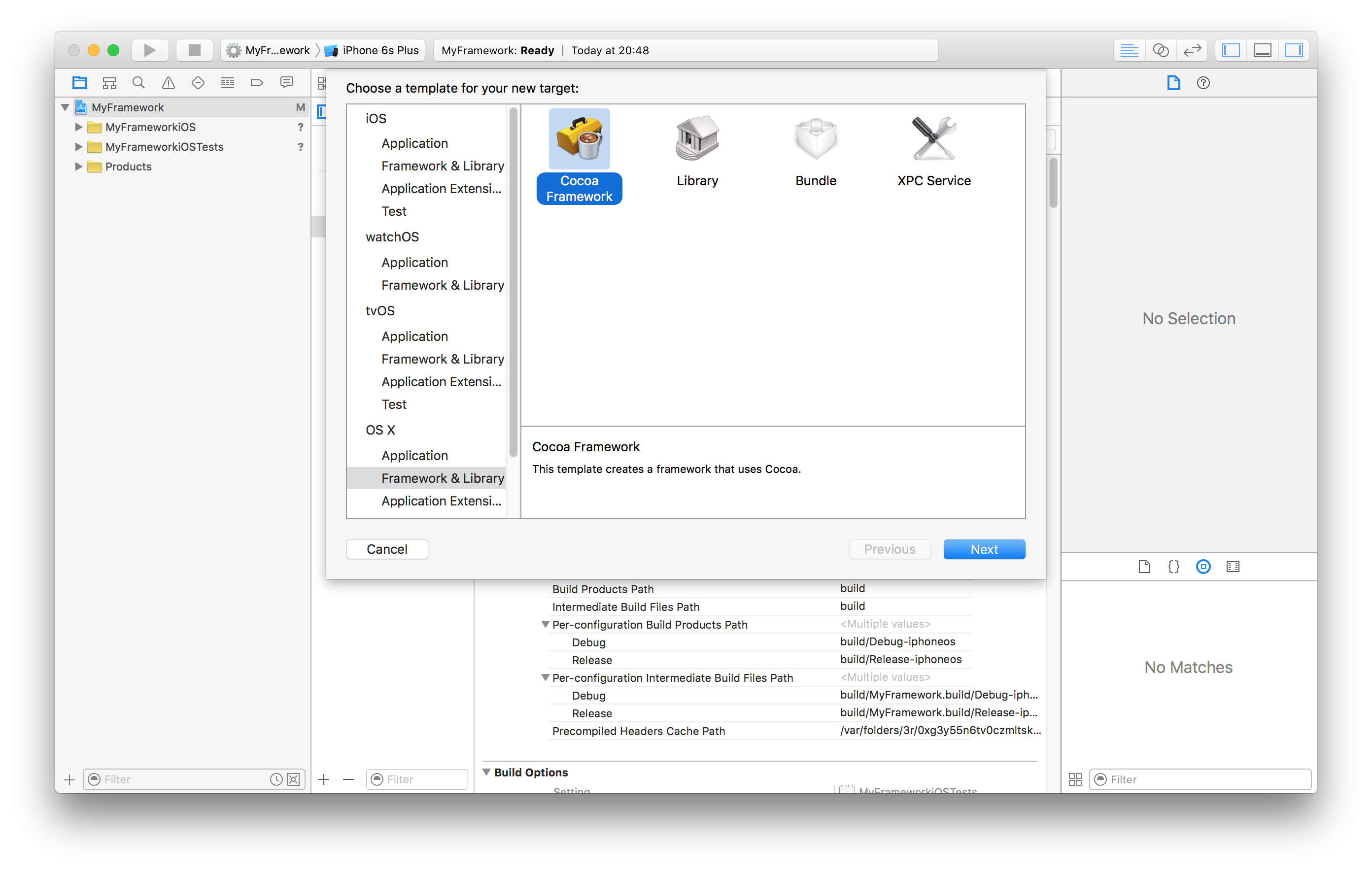Viewport: 1372px width, 872px height.
Task: Choose iOS Test category
Action: click(x=394, y=211)
